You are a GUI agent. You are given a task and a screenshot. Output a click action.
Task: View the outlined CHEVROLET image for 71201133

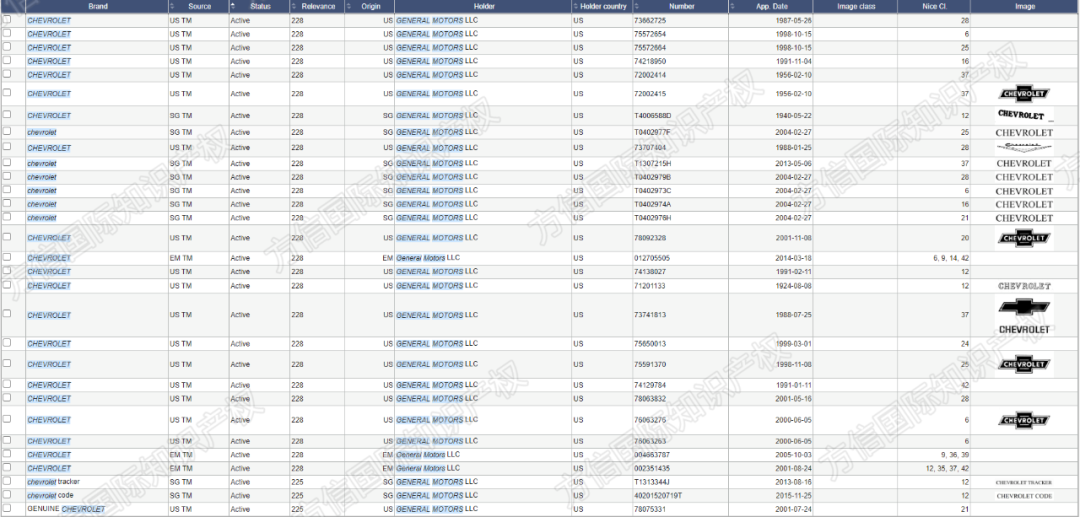(x=1024, y=286)
